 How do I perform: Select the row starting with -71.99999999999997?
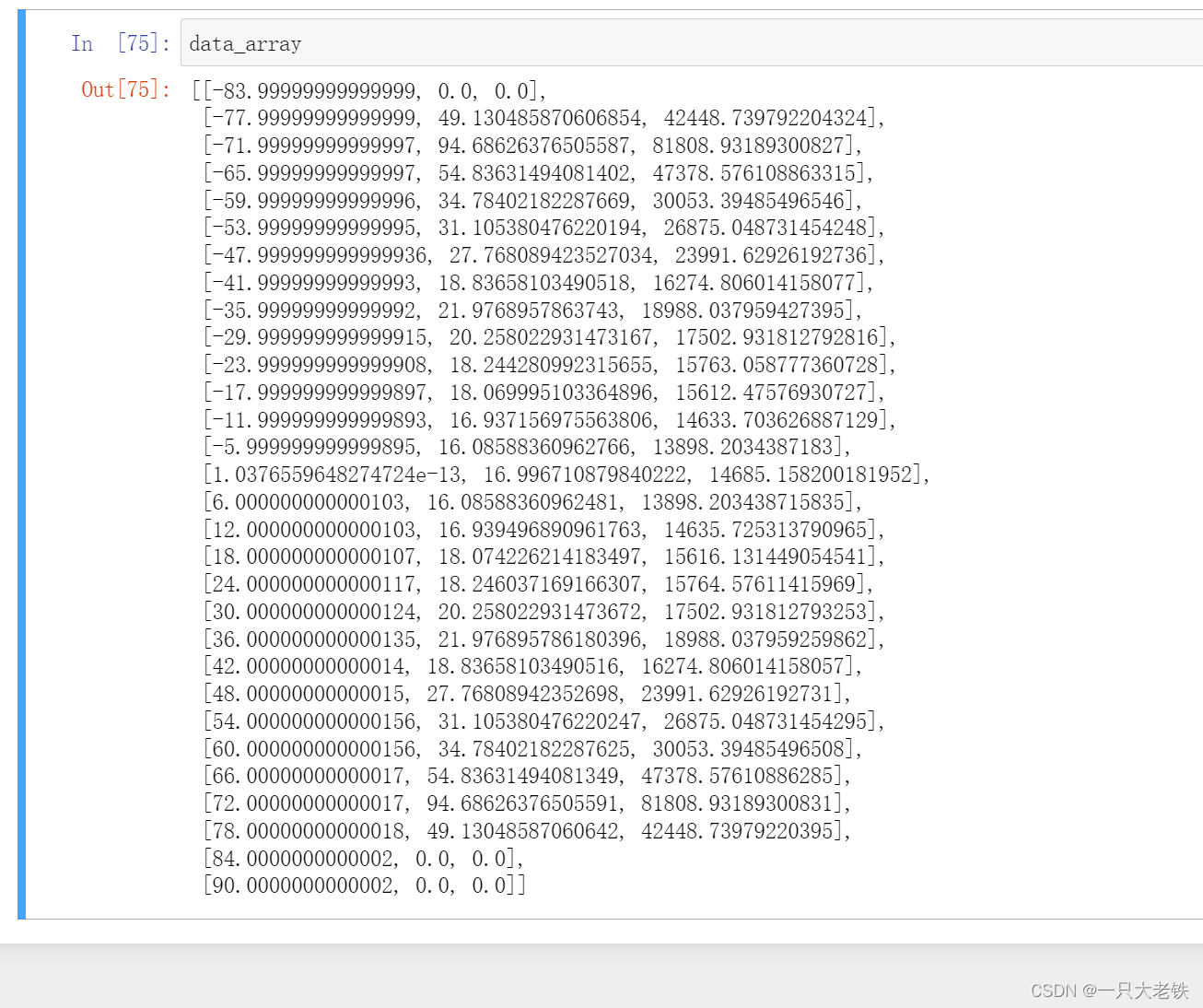[x=533, y=146]
